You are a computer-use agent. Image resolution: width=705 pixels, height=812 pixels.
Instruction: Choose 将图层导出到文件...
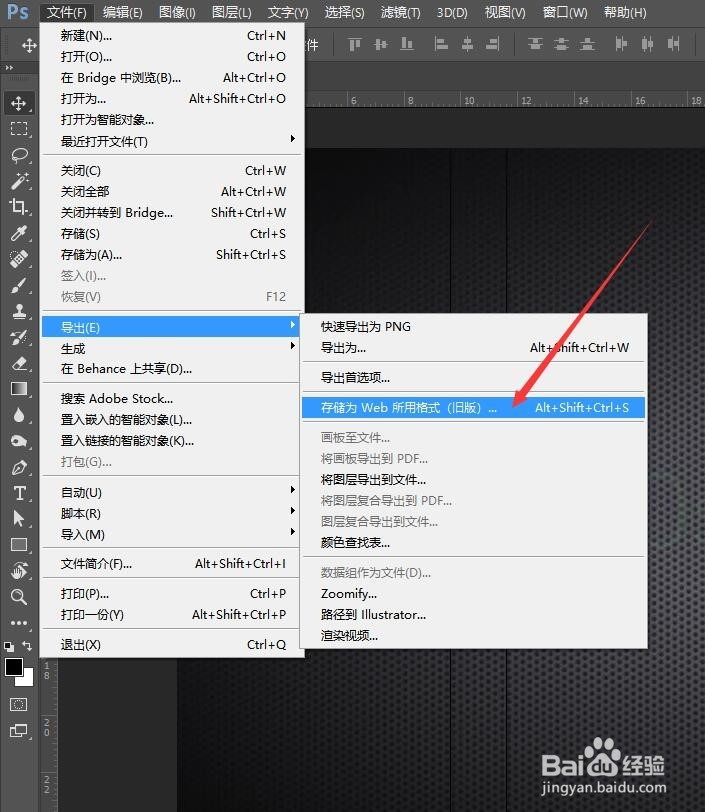click(473, 480)
